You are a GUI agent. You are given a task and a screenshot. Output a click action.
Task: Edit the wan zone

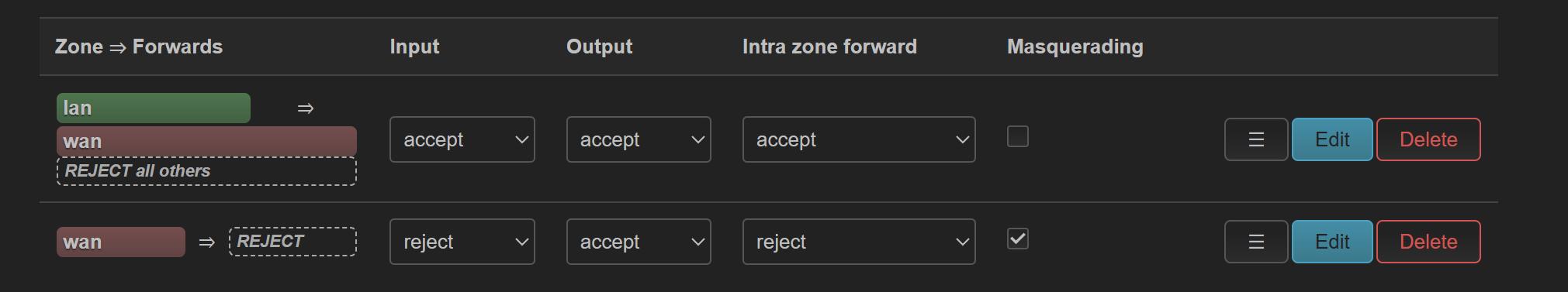pyautogui.click(x=1332, y=242)
